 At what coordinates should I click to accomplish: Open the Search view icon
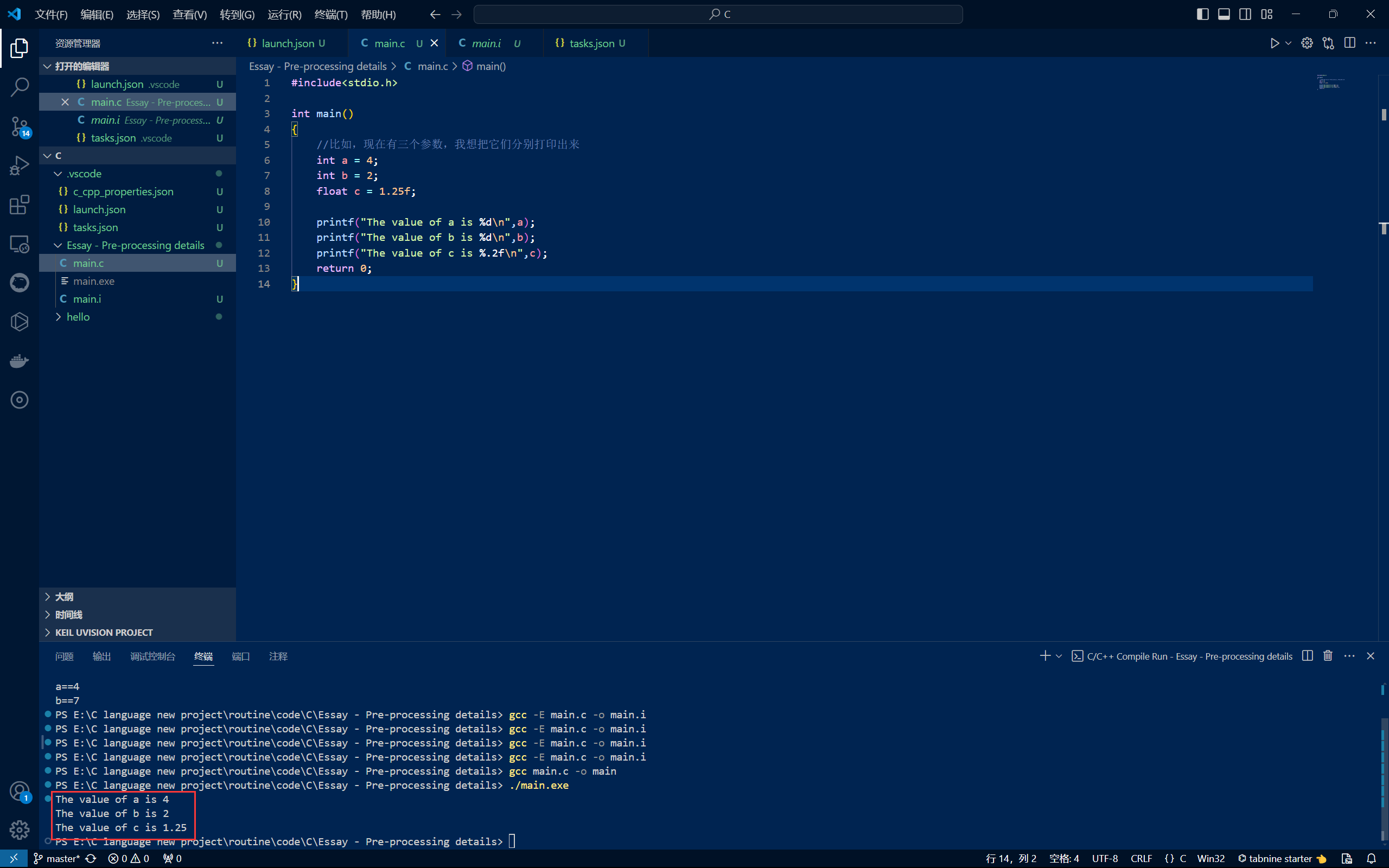(20, 87)
